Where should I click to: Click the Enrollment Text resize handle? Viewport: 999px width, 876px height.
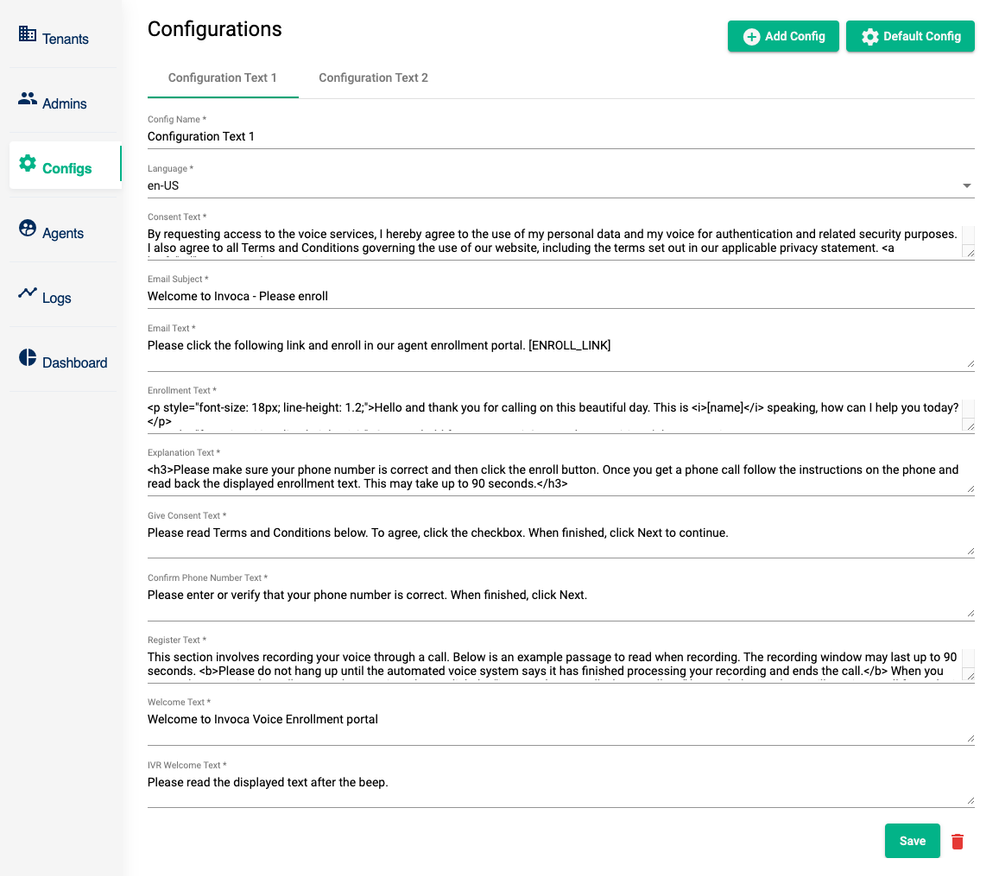pos(970,426)
